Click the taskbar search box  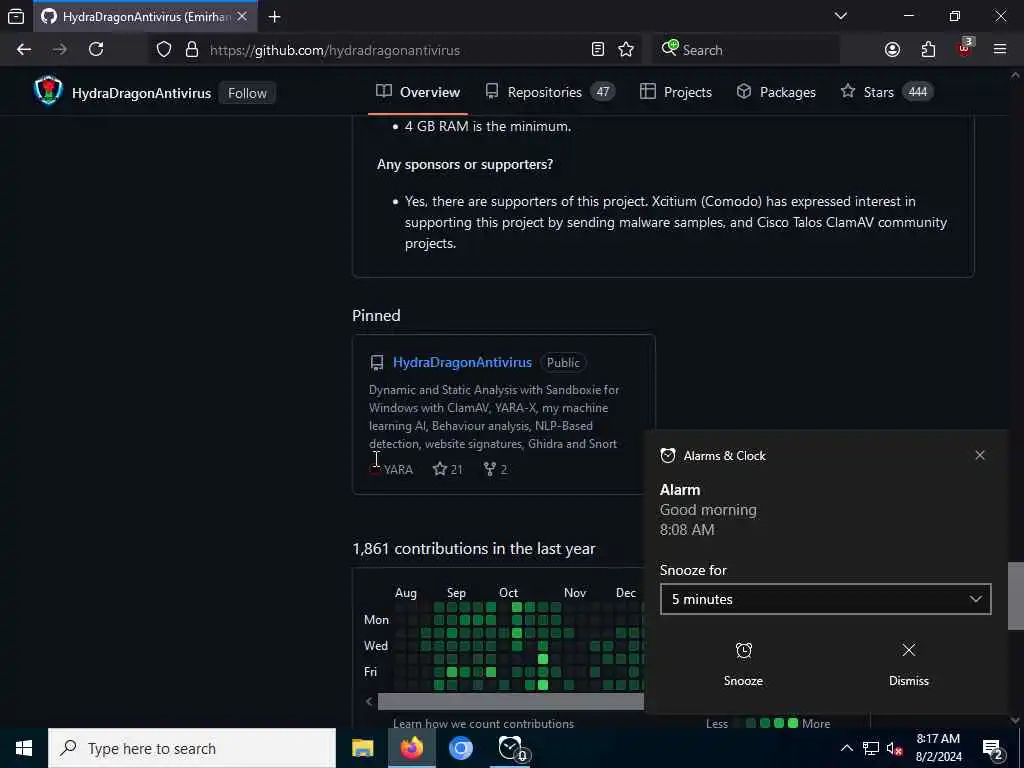192,748
